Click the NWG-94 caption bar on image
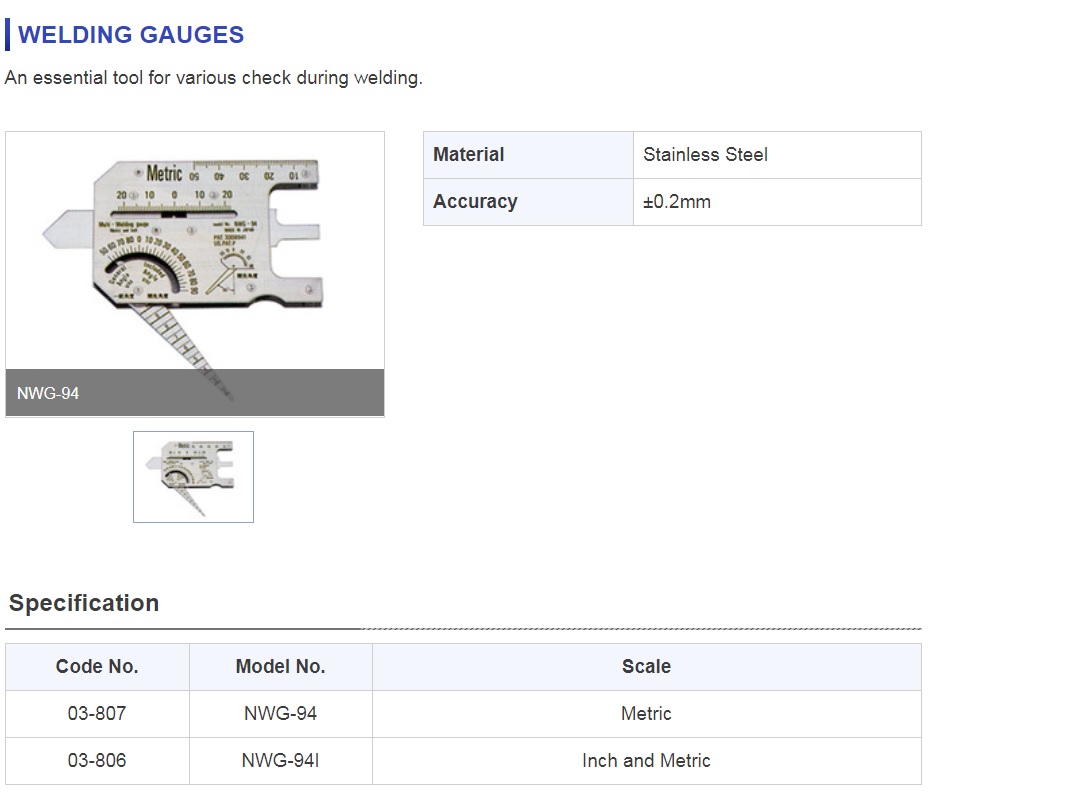 [194, 393]
